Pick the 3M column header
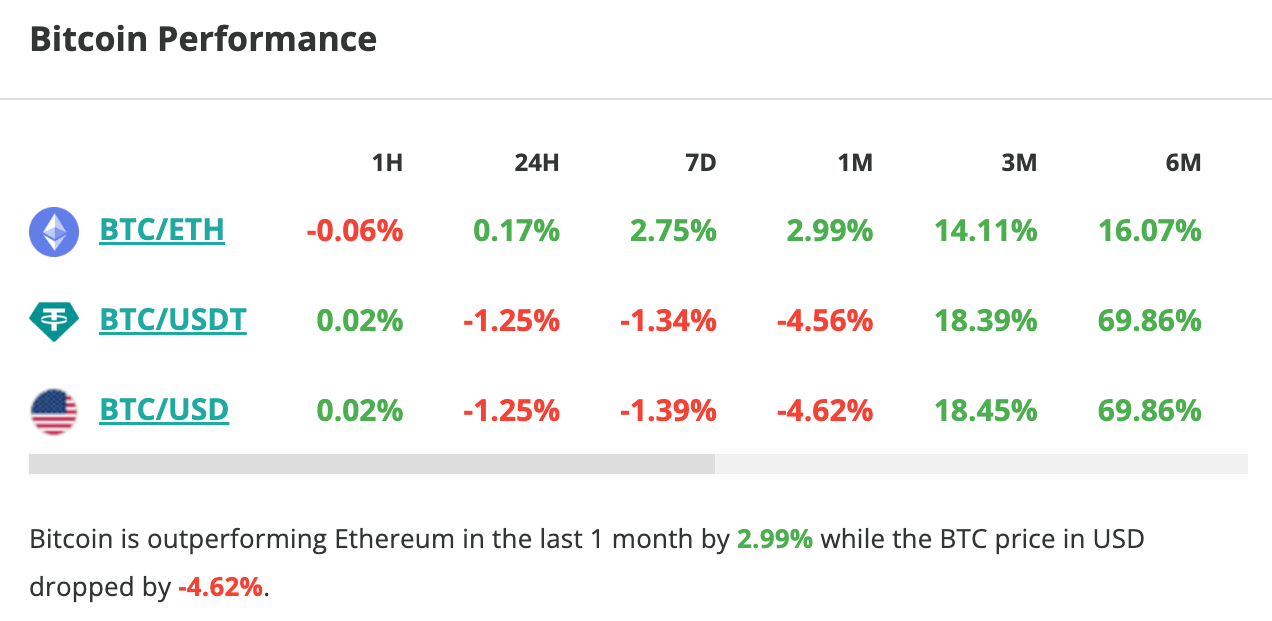The width and height of the screenshot is (1272, 621). 1019,162
